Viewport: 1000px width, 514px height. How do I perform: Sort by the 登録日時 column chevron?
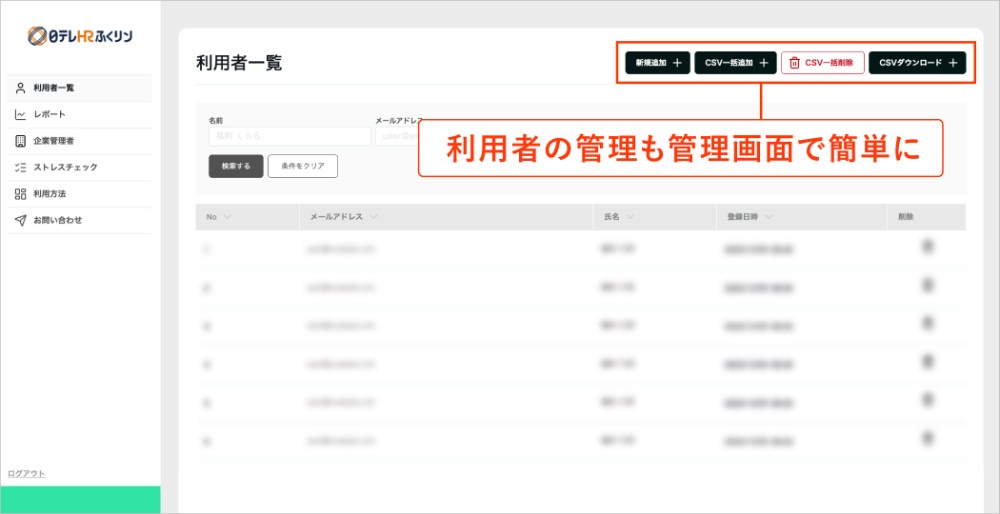[x=768, y=217]
